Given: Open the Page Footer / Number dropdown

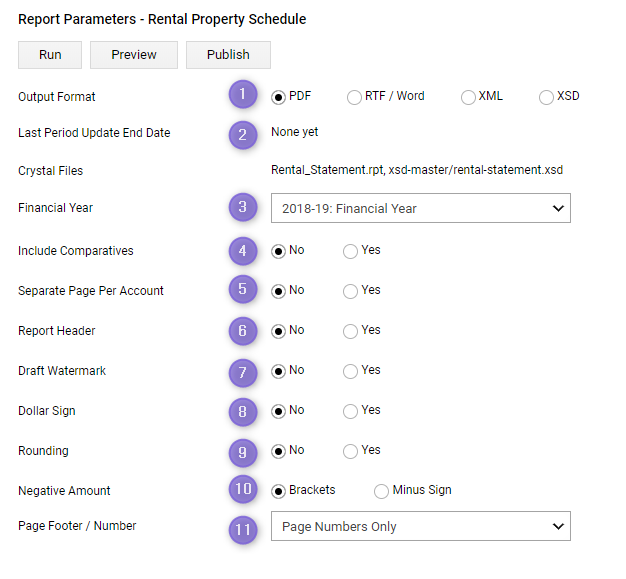Looking at the screenshot, I should point(421,526).
